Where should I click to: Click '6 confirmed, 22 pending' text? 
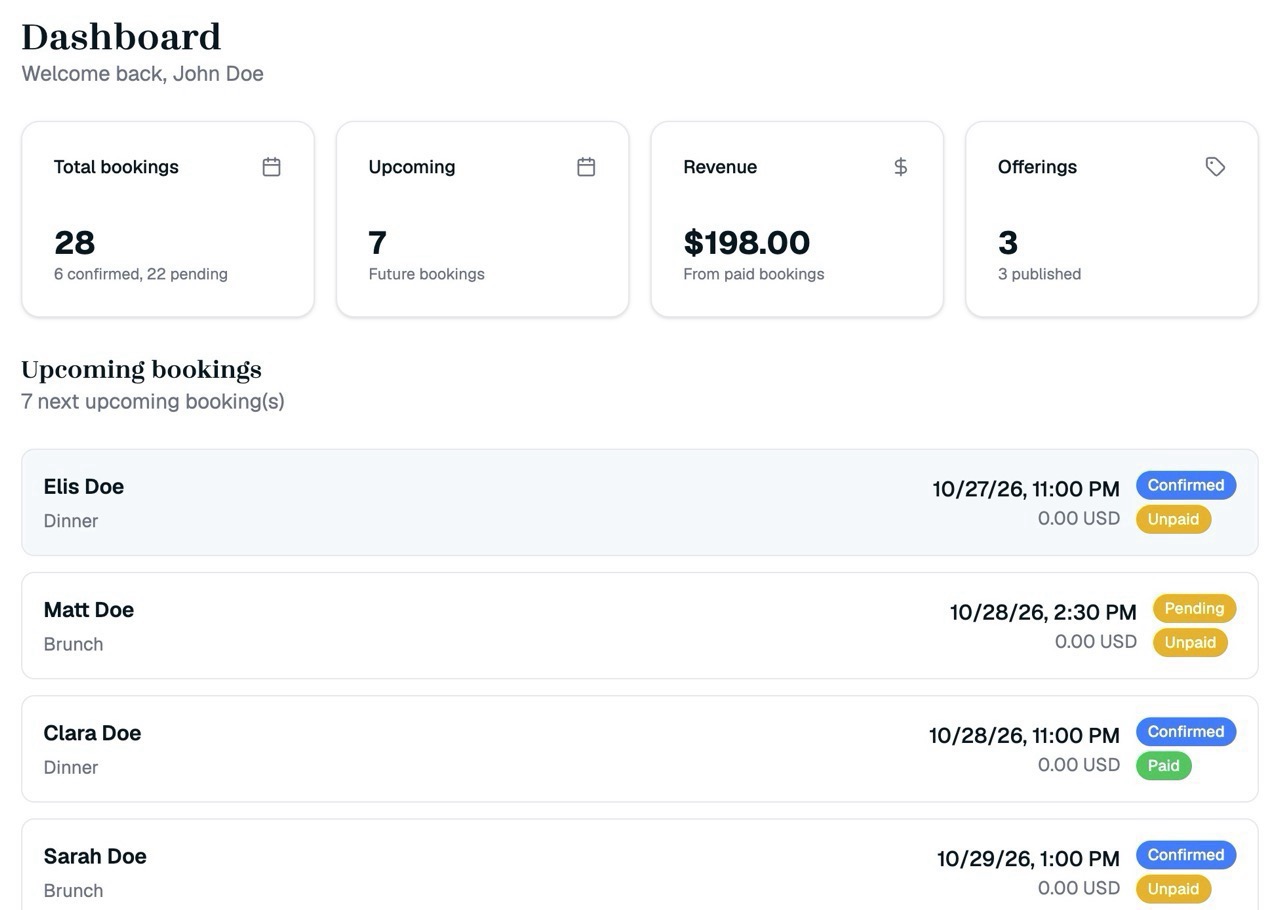141,274
